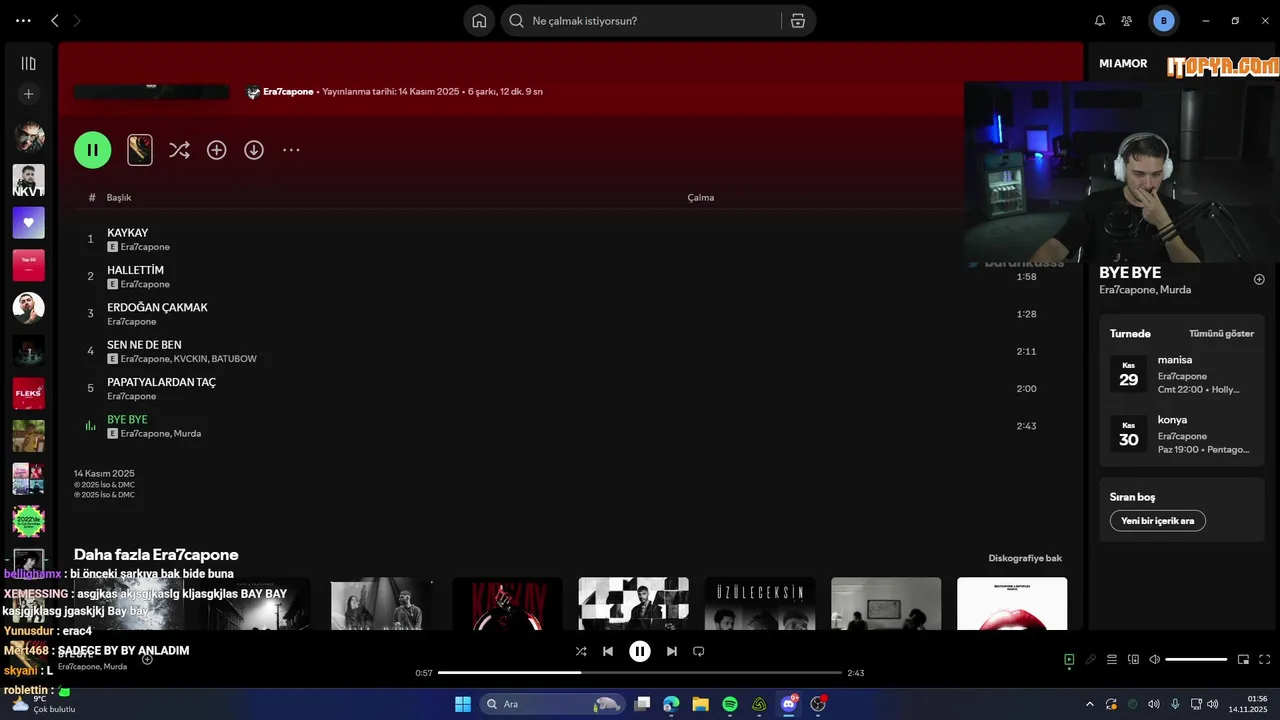Mute using the player speaker icon
1280x720 pixels.
click(x=1154, y=660)
